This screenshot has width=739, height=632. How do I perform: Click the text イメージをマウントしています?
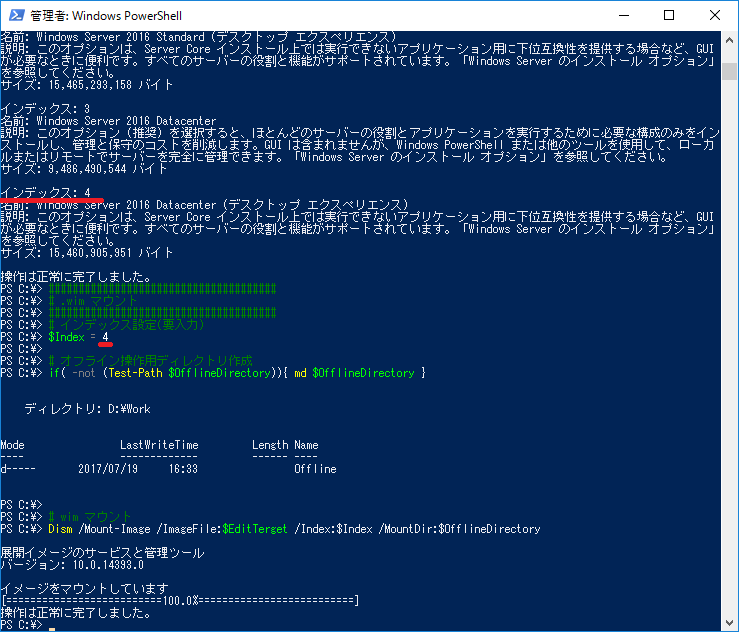[84, 589]
